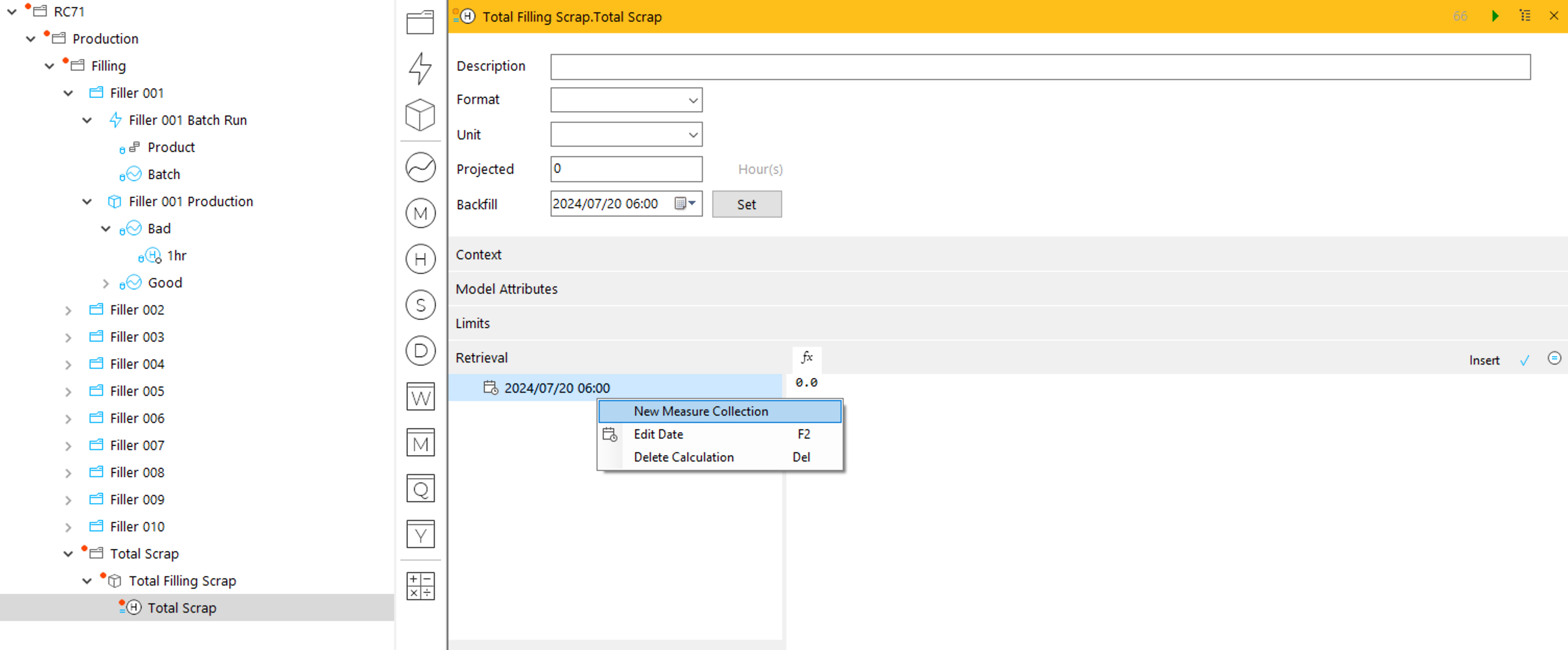The height and width of the screenshot is (650, 1568).
Task: Select the square Y yearly icon
Action: [x=420, y=534]
